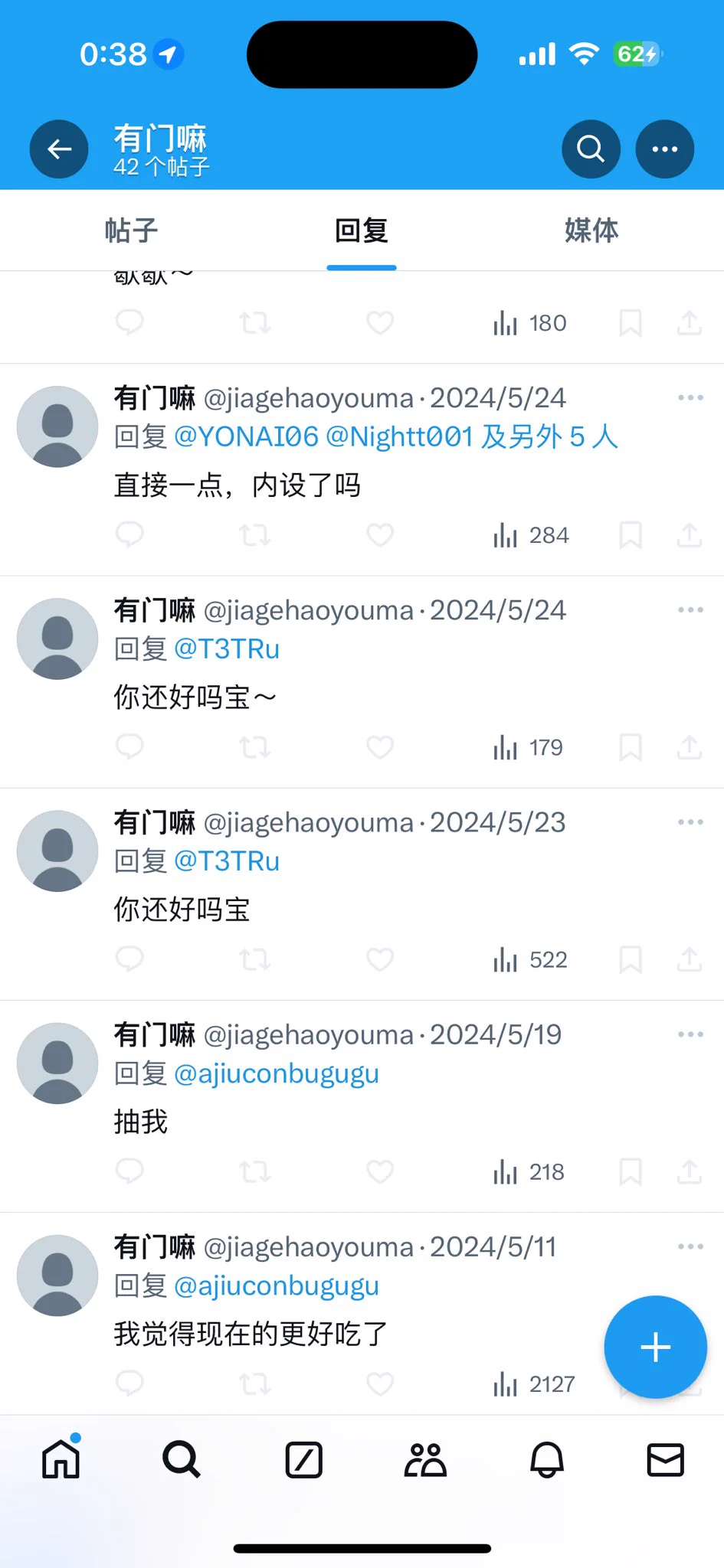The width and height of the screenshot is (724, 1568).
Task: Switch to the 帖子 tab
Action: pos(131,230)
